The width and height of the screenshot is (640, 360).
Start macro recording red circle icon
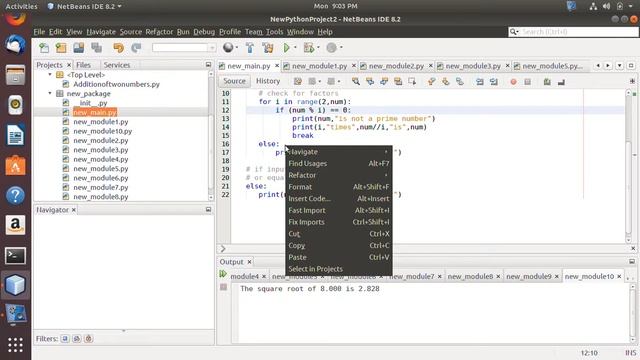point(513,82)
